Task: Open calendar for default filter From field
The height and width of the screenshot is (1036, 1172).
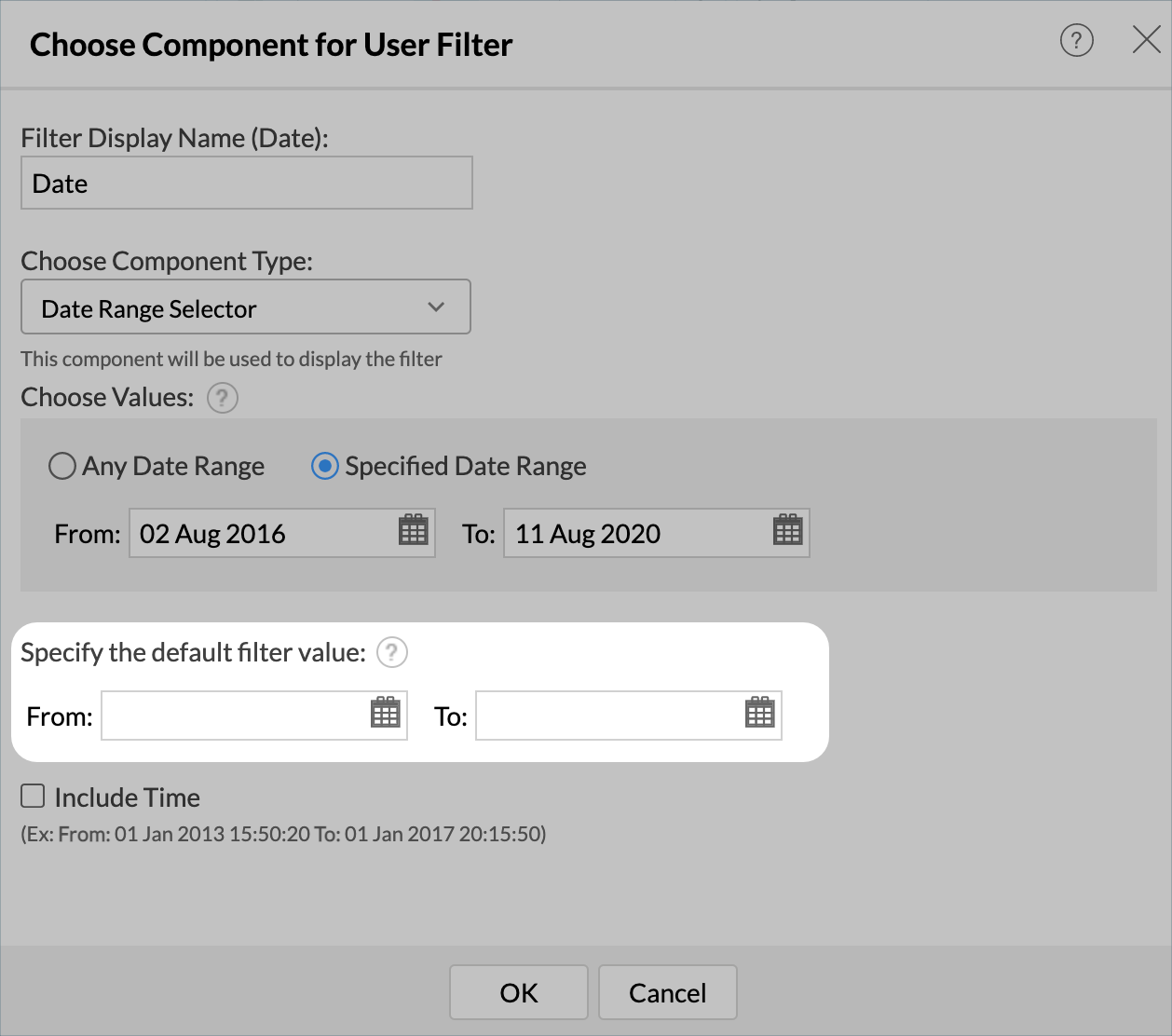Action: click(385, 713)
